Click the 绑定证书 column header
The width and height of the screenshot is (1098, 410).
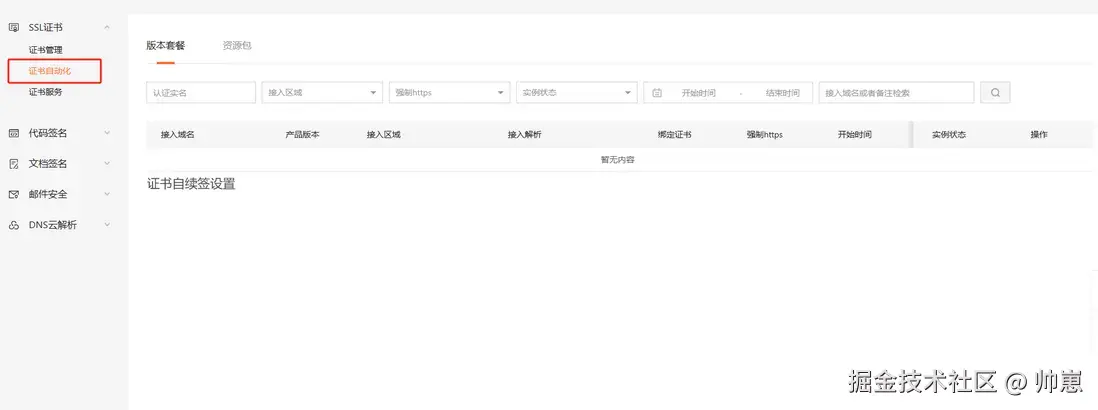[x=674, y=134]
